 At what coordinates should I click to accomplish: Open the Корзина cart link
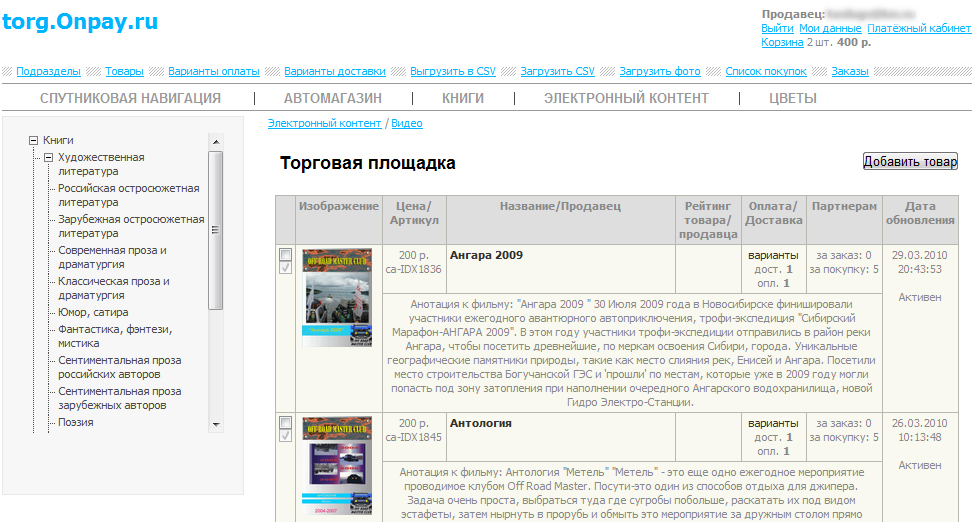782,42
